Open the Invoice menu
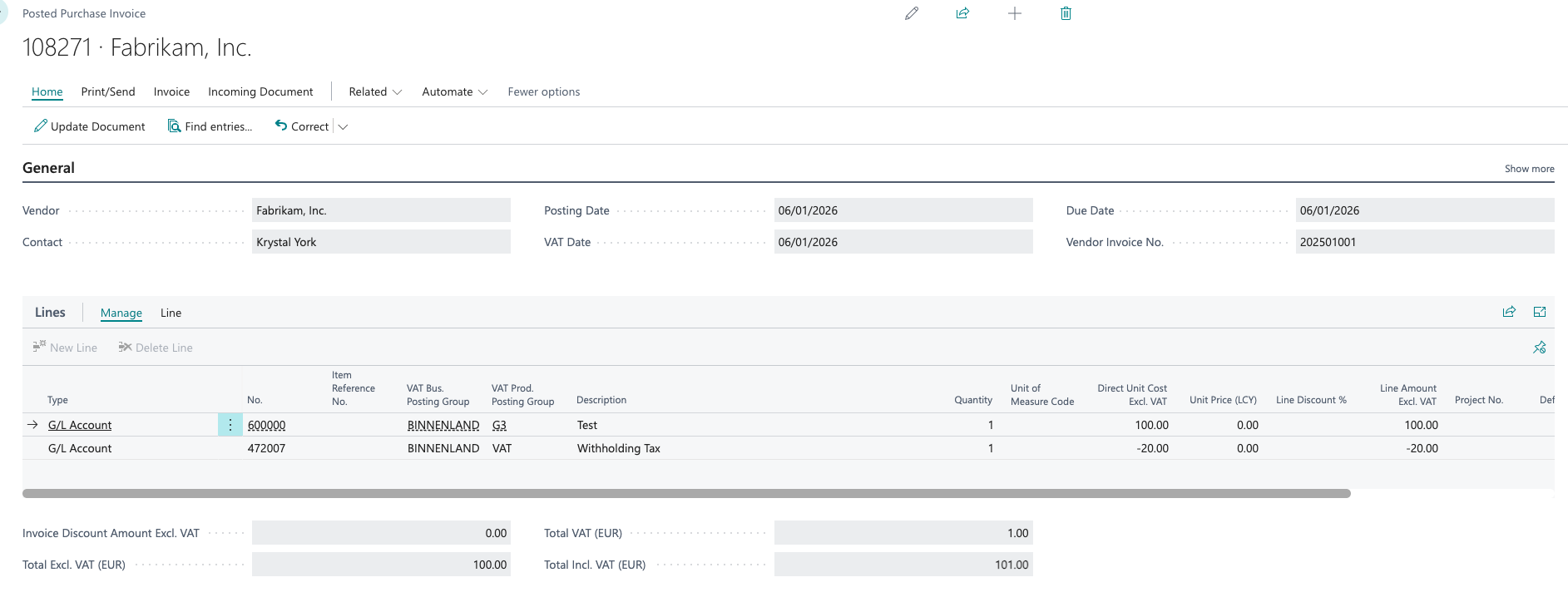This screenshot has width=1568, height=602. pyautogui.click(x=171, y=91)
